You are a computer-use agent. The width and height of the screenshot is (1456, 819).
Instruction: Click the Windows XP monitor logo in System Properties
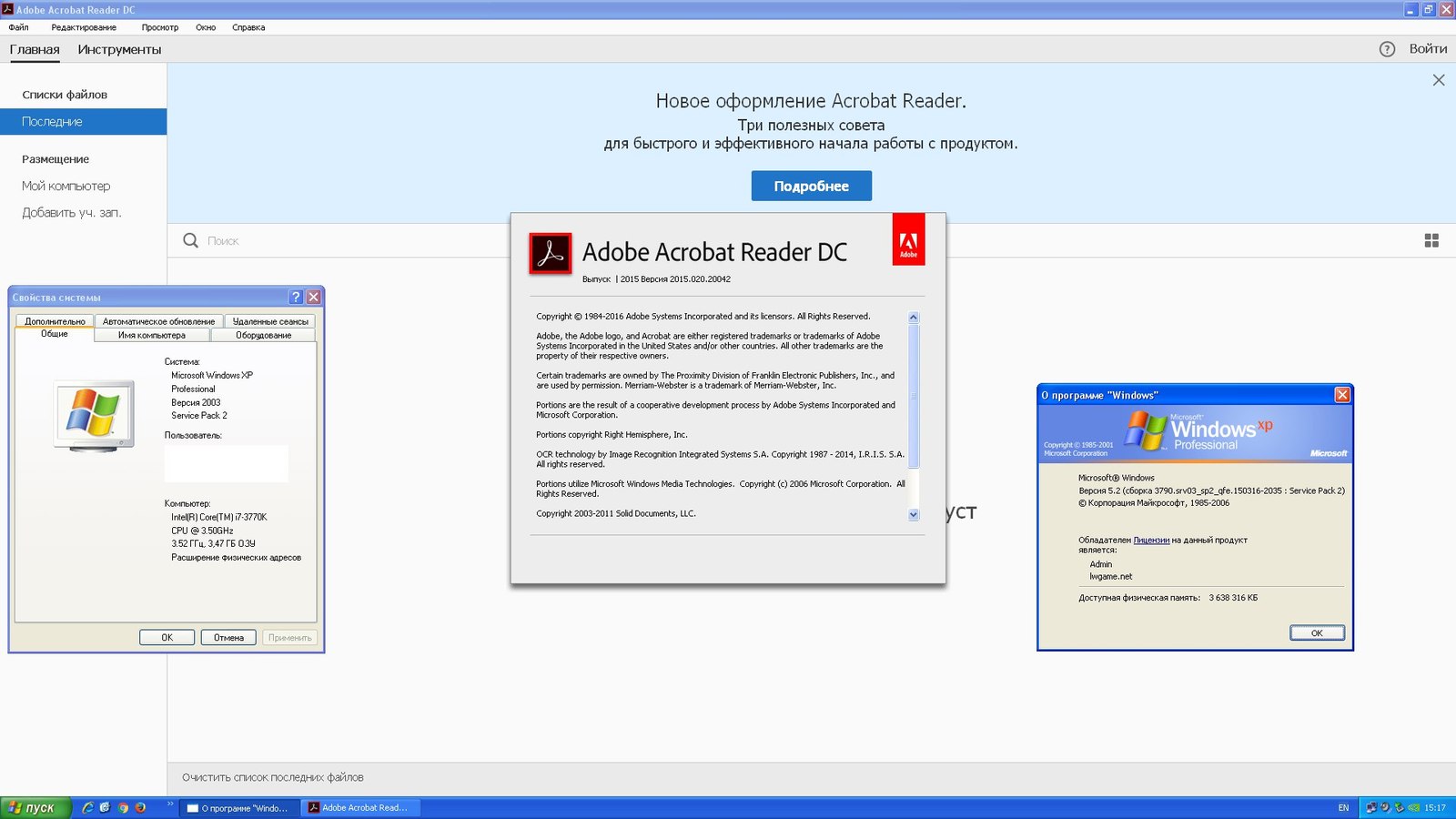point(94,416)
